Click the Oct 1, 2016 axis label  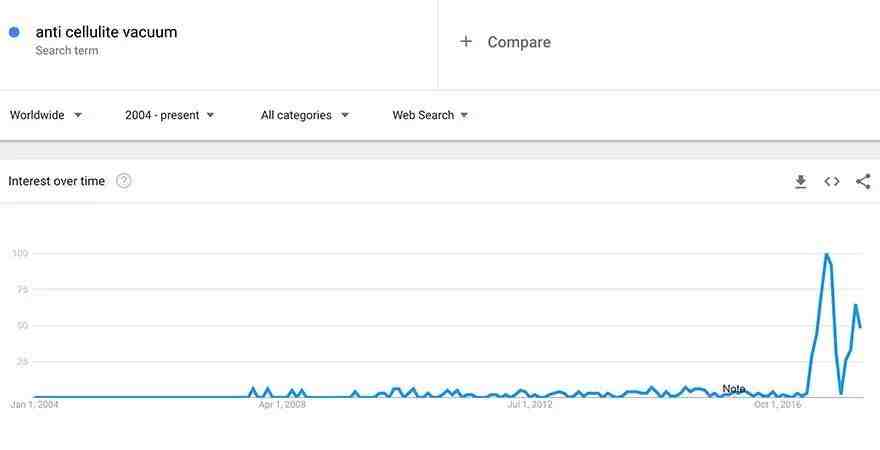tap(777, 404)
